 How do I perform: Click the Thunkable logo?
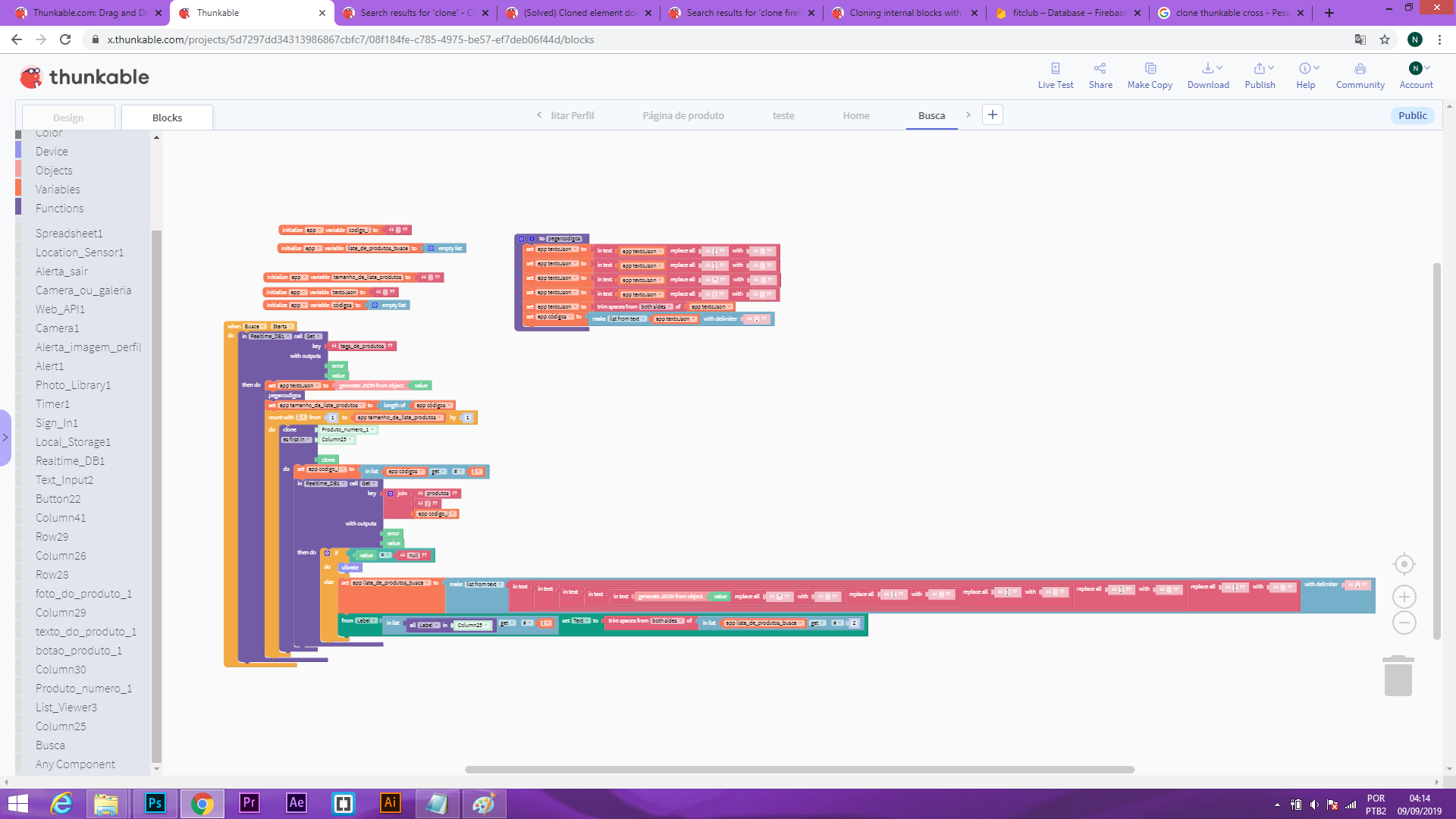tap(84, 77)
